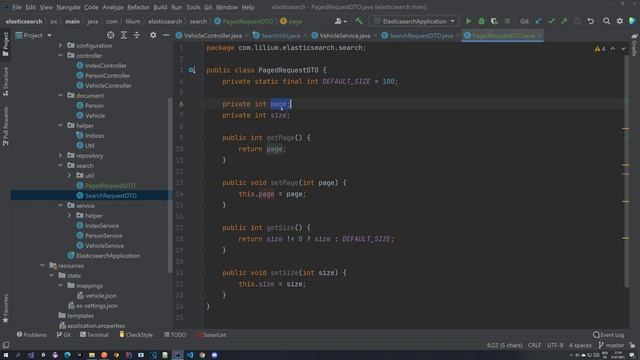
Task: Run with coverage icon
Action: 494,21
